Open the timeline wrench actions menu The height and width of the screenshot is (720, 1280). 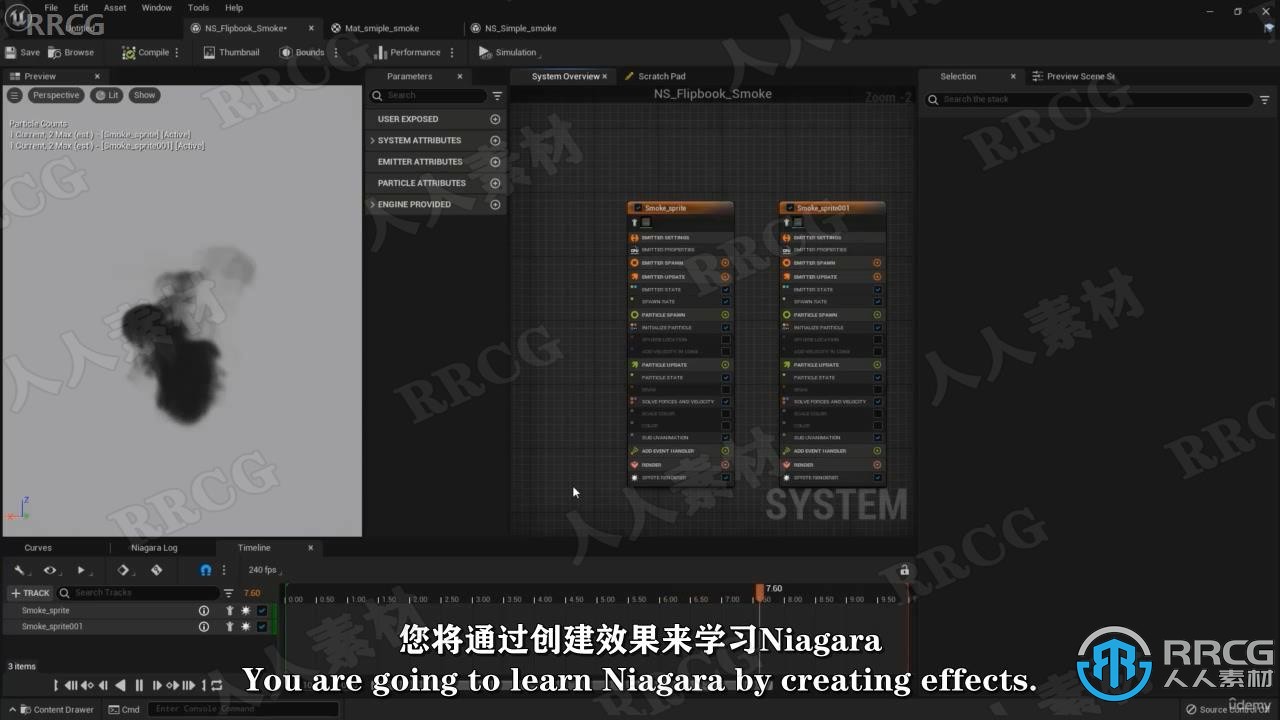pyautogui.click(x=20, y=570)
